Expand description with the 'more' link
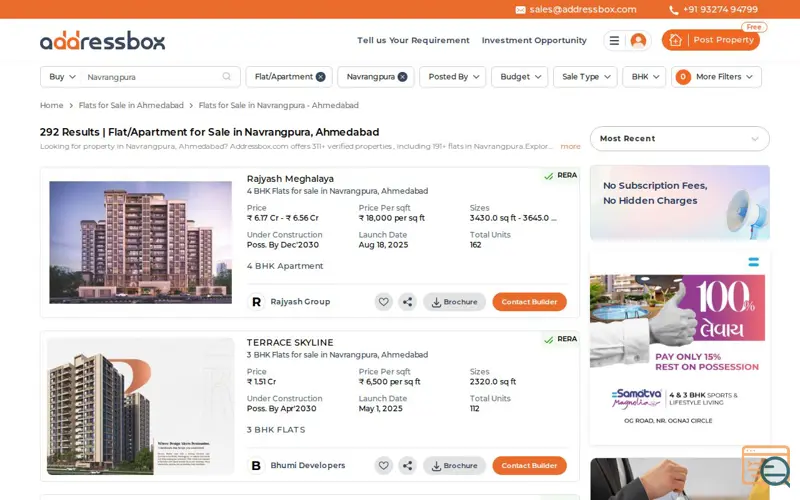The image size is (800, 500). [570, 146]
